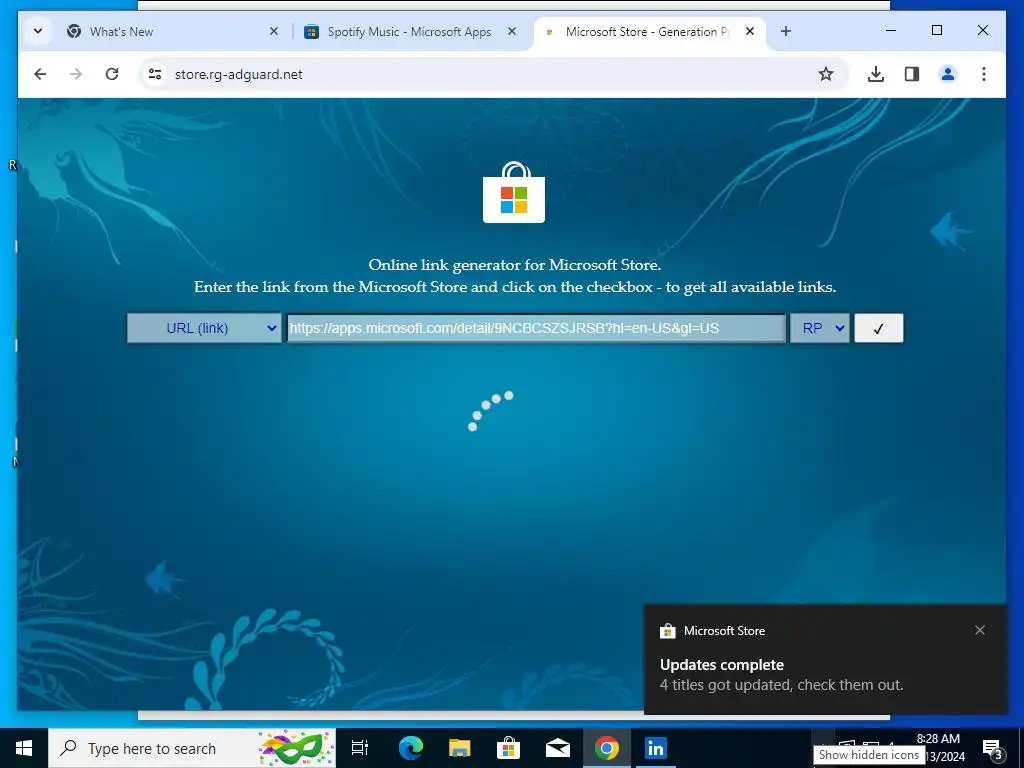Close the Spotify Music tab

pos(512,31)
